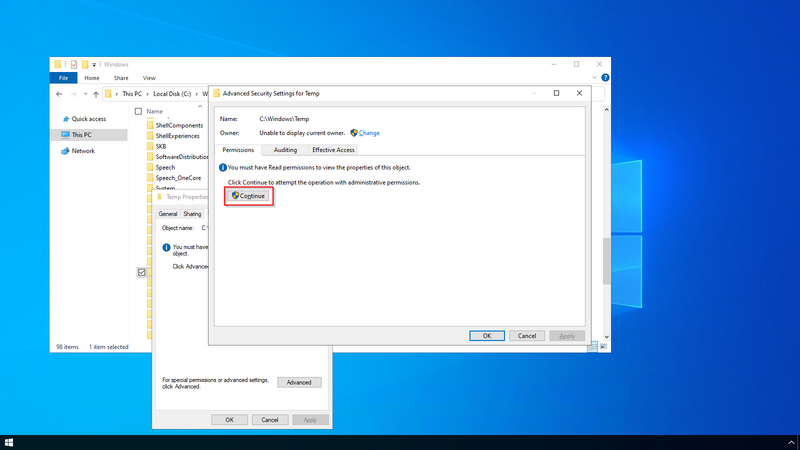Click the Explorer vertical scrollbar thumb

point(606,261)
